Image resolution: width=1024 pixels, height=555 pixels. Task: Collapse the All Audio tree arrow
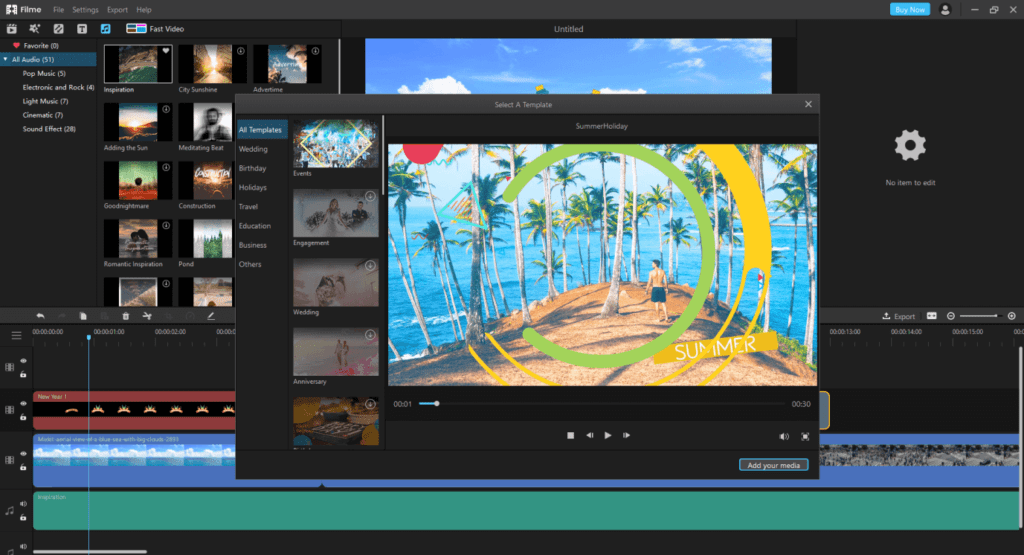pos(5,59)
